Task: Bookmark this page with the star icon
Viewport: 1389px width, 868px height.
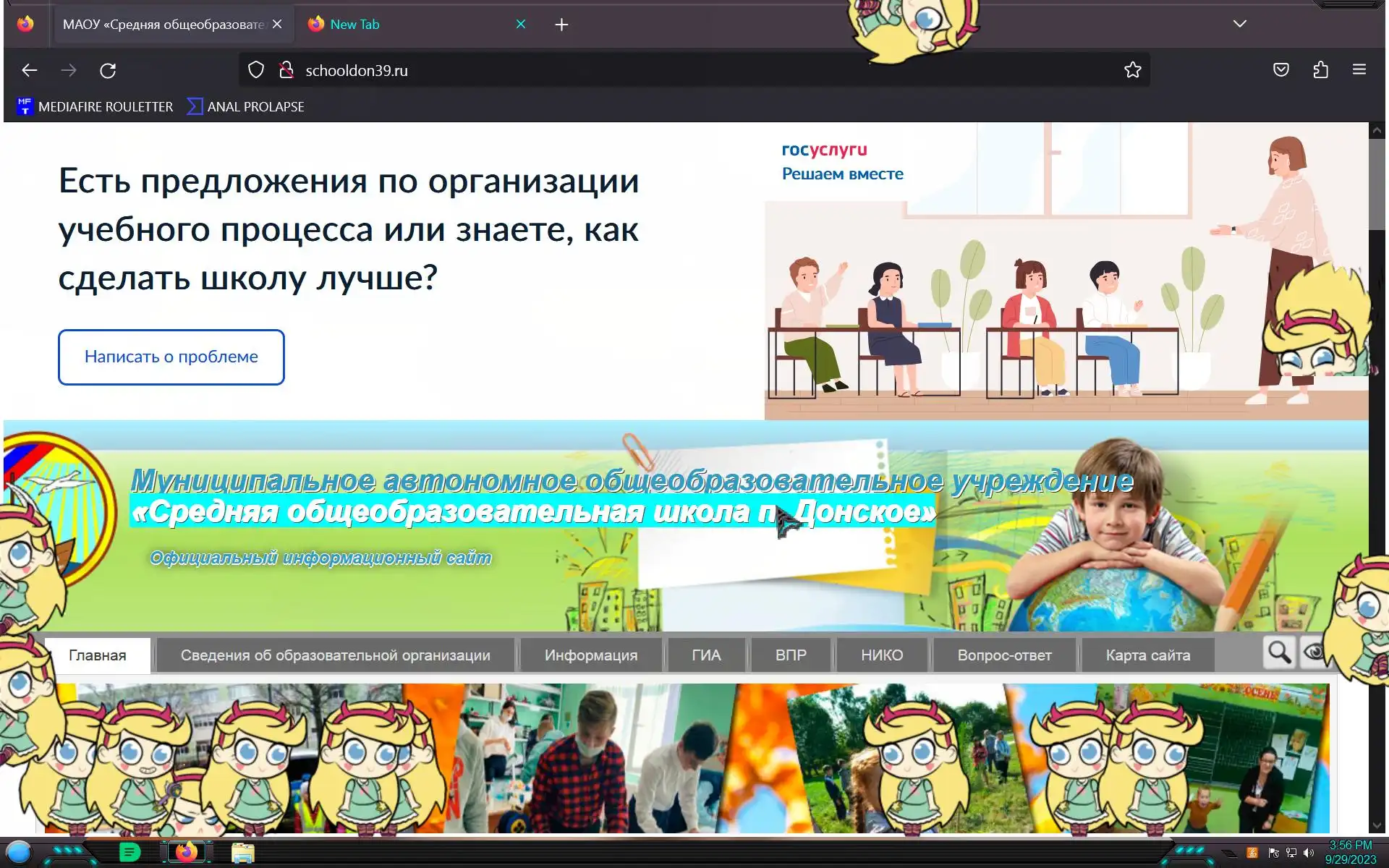Action: click(1132, 70)
